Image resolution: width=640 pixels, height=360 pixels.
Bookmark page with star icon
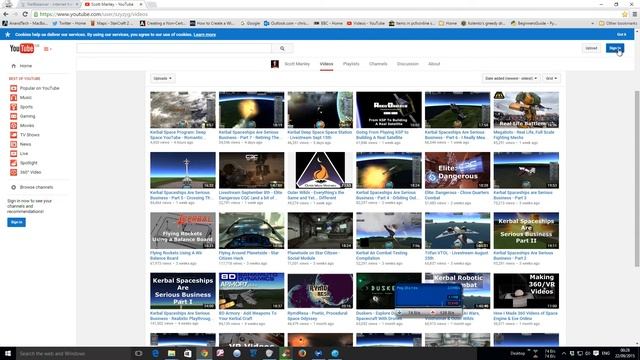click(x=624, y=14)
